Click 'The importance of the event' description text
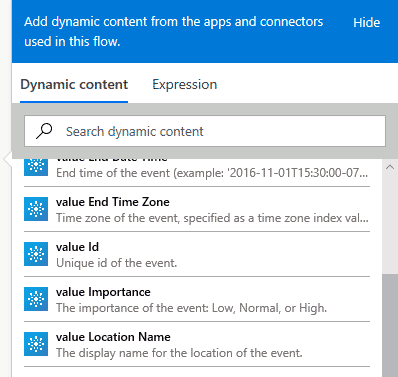Screen dimensions: 398x377 coord(191,308)
